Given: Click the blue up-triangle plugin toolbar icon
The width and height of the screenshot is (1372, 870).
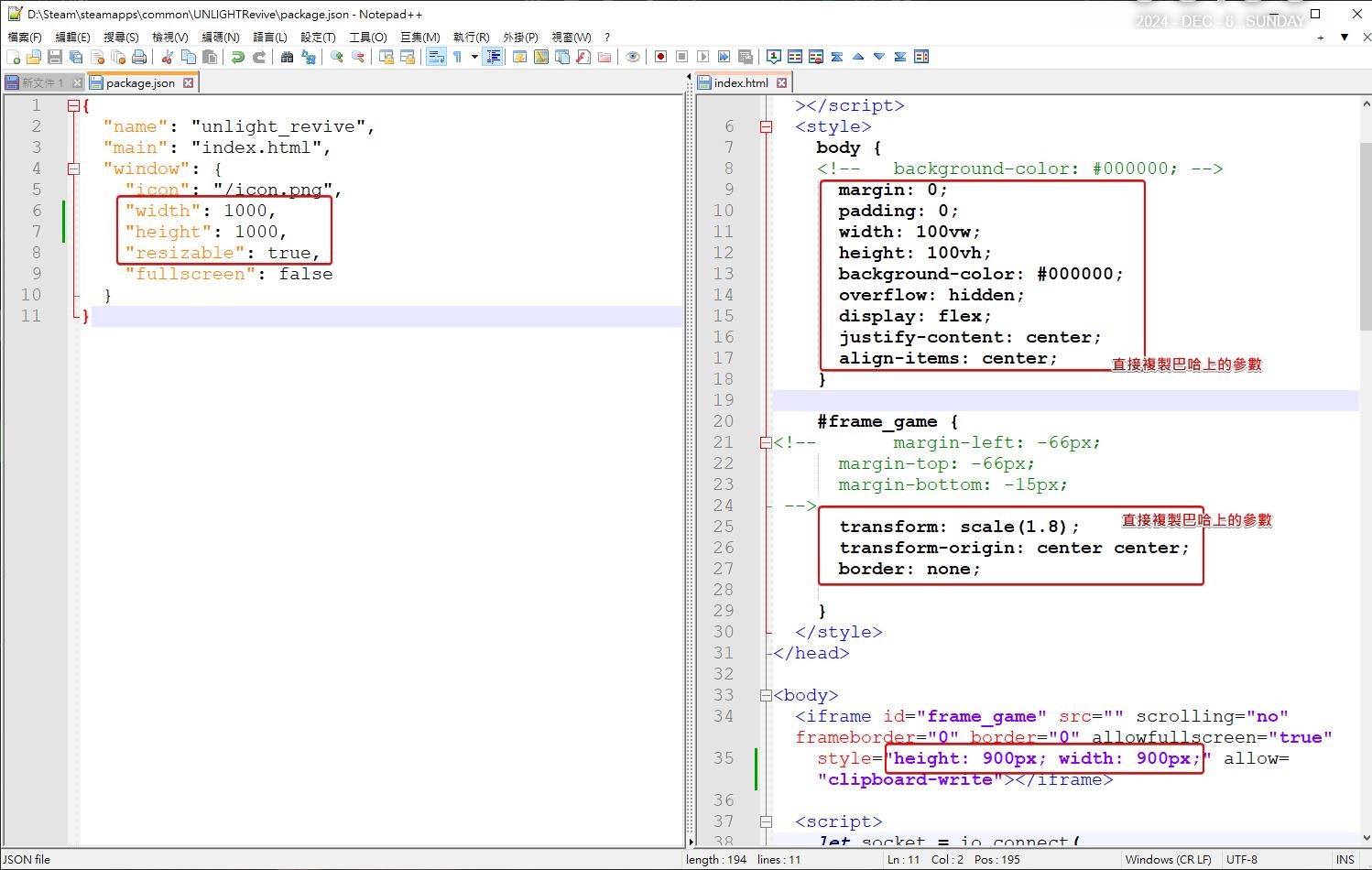Looking at the screenshot, I should point(858,57).
